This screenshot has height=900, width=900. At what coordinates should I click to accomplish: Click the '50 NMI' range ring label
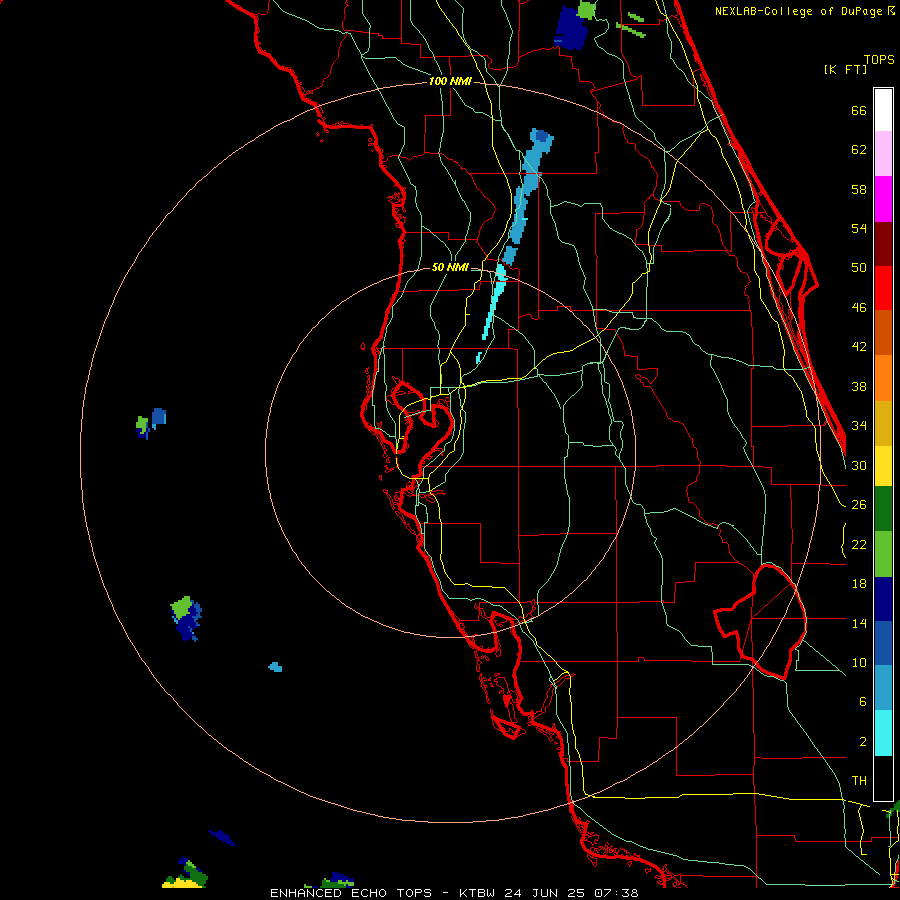(450, 267)
